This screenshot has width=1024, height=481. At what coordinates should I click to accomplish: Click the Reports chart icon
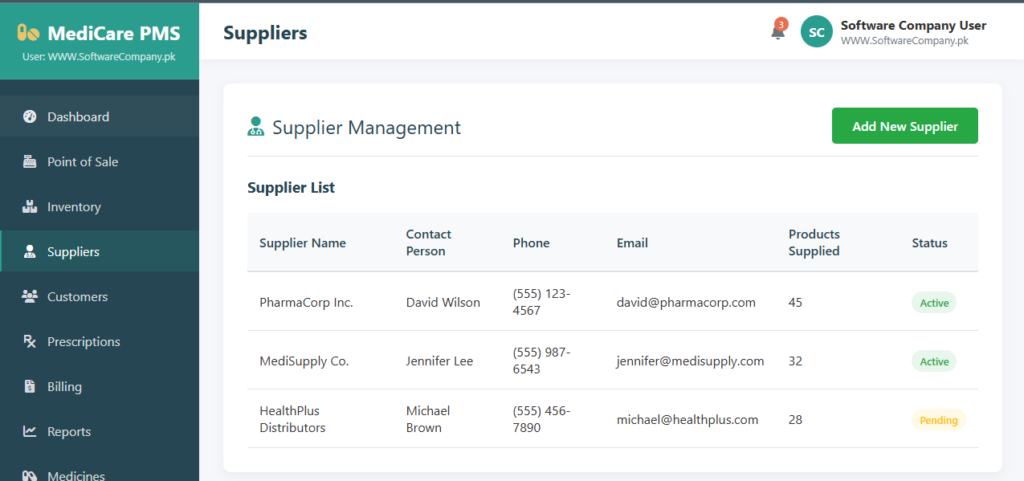coord(29,432)
